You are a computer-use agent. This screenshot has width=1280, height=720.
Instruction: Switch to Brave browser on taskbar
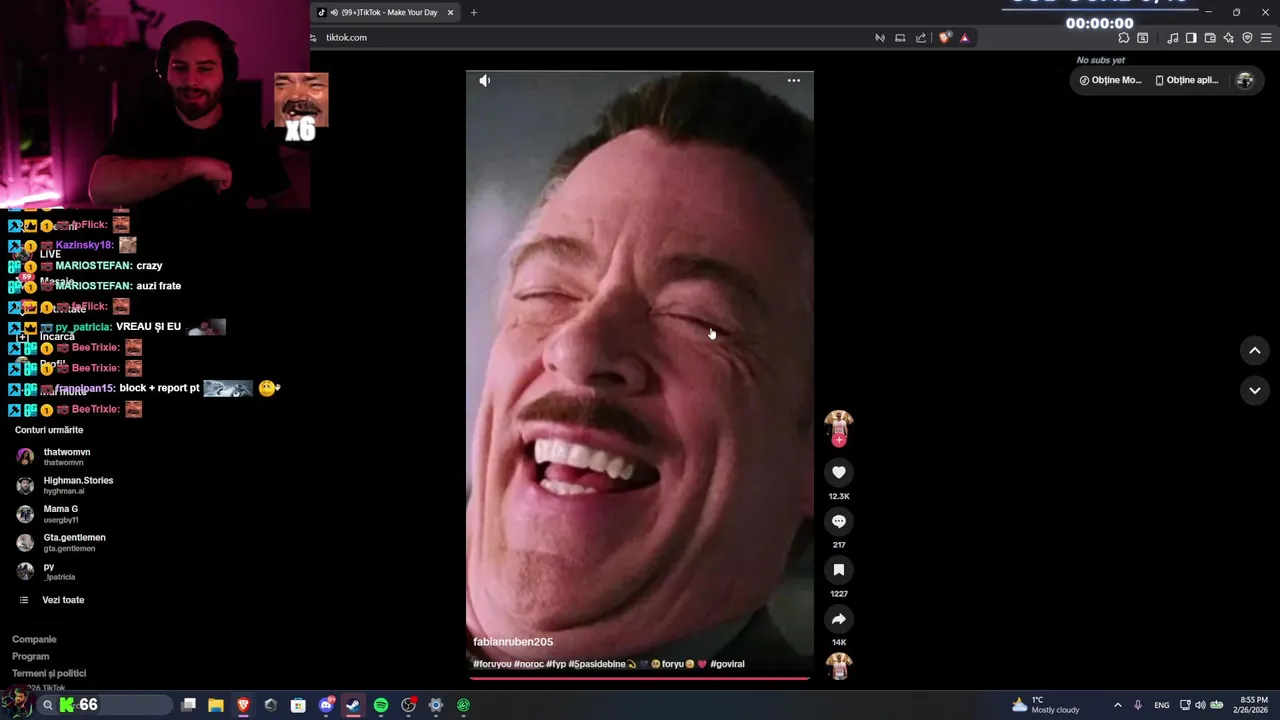[x=243, y=705]
